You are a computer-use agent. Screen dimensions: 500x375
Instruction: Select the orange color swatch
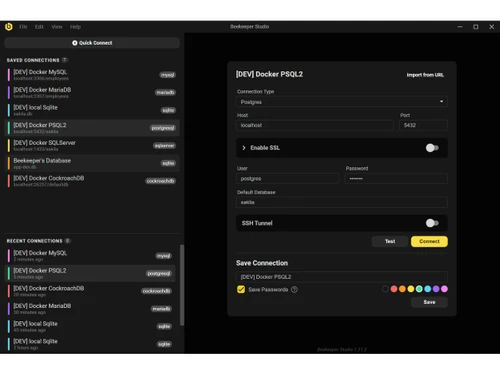402,289
